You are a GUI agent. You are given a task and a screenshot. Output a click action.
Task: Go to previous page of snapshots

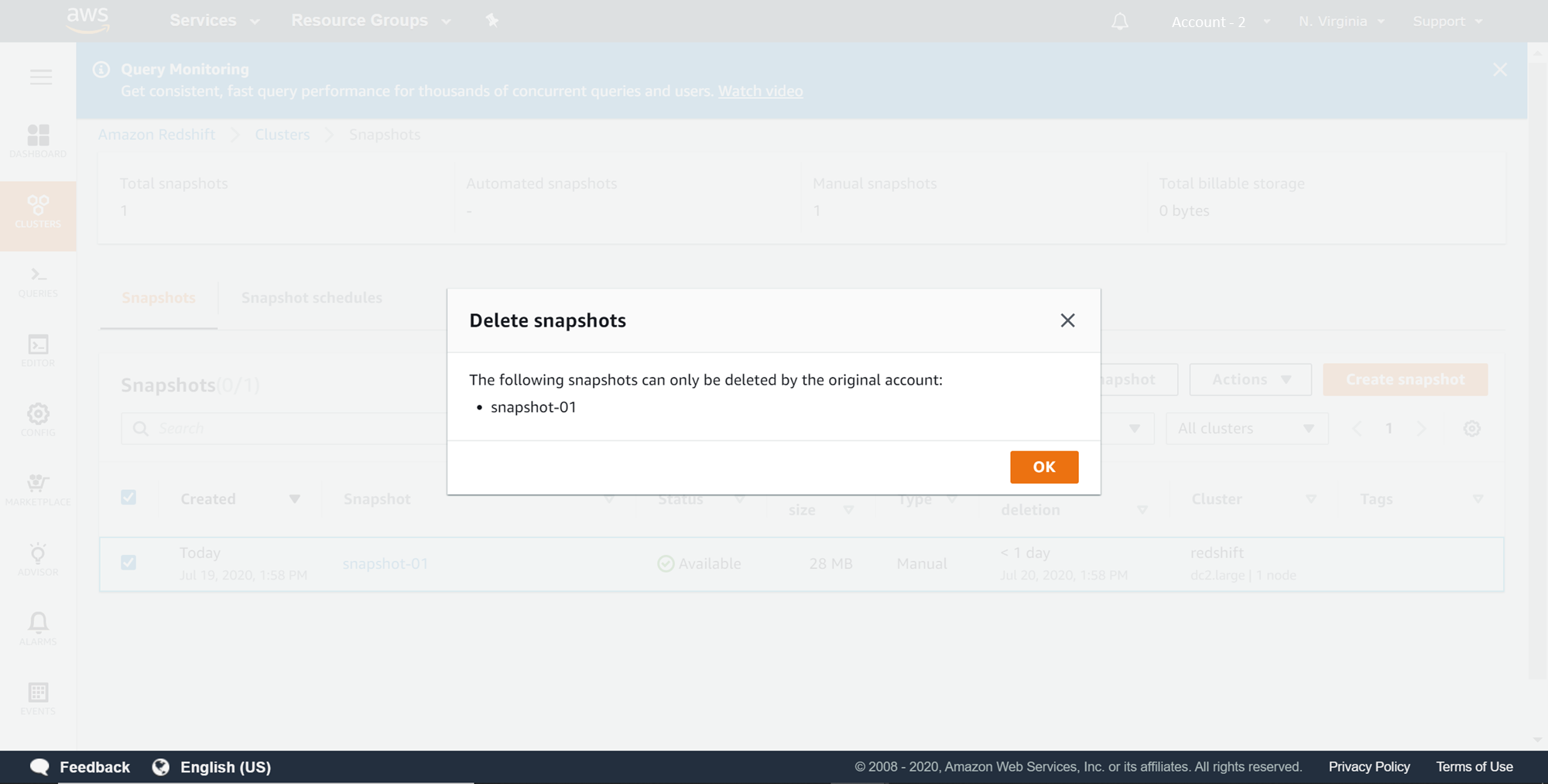[1357, 429]
